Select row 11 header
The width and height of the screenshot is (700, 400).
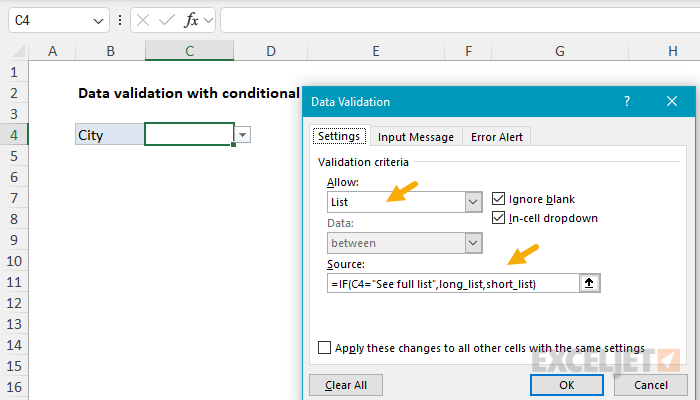click(14, 282)
